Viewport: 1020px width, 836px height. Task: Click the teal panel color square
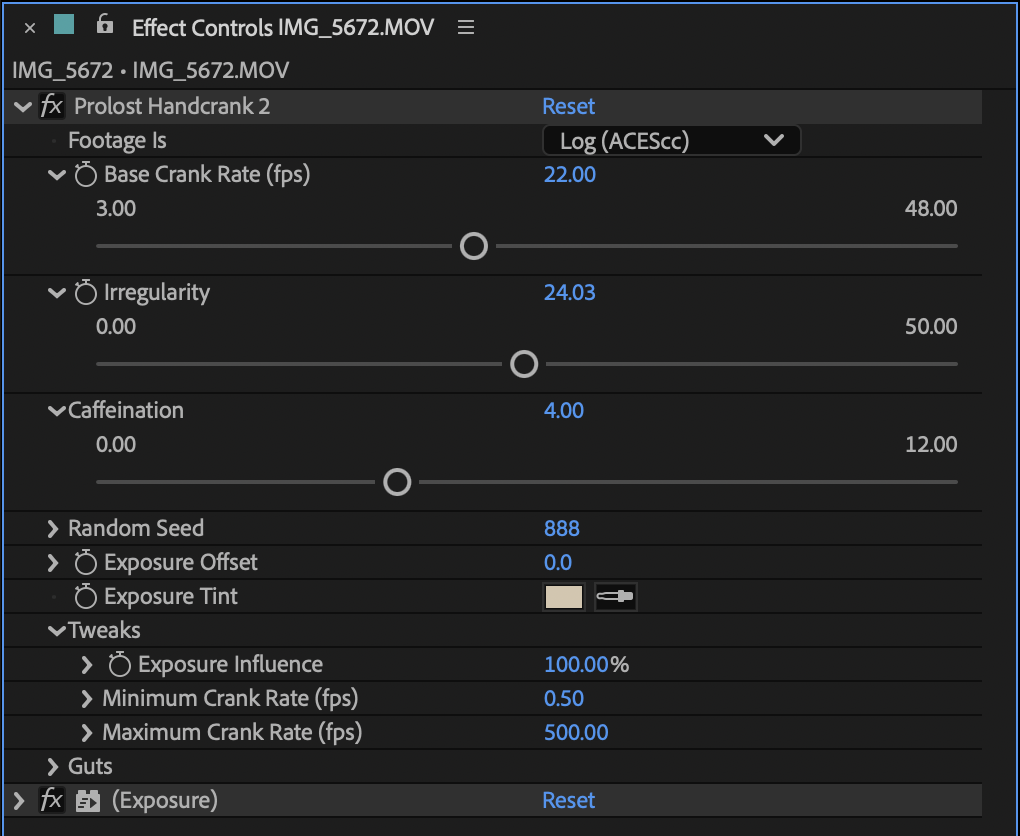coord(64,25)
